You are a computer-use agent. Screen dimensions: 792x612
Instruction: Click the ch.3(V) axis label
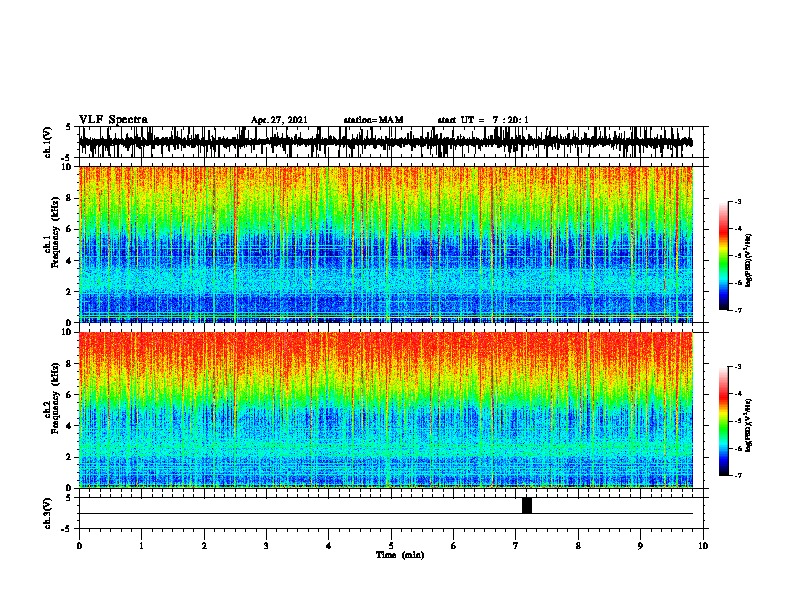coord(48,513)
